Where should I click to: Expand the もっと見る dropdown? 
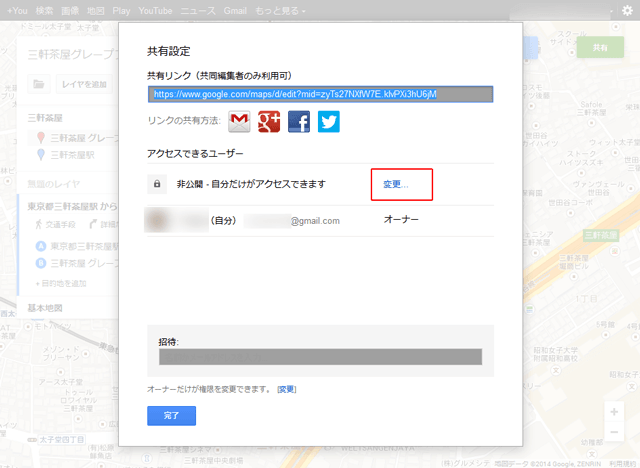click(280, 11)
